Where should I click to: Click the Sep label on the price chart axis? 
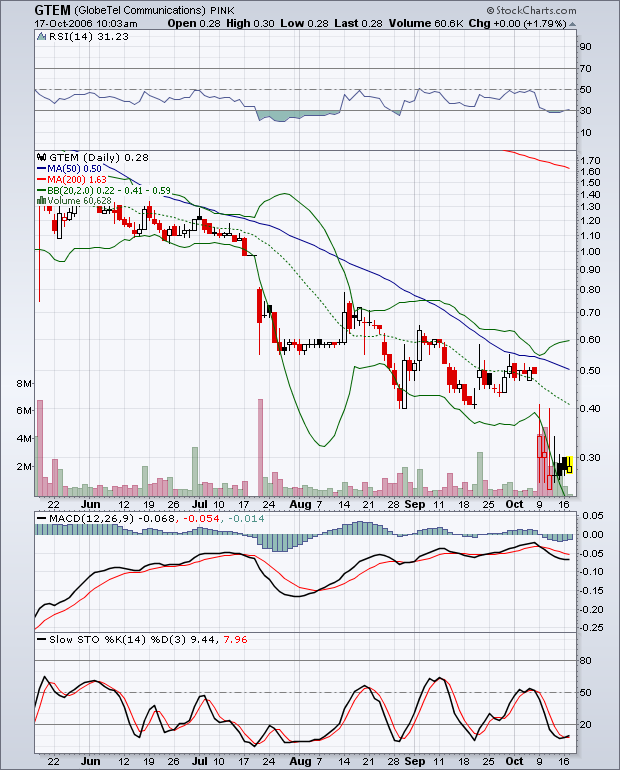[x=415, y=504]
